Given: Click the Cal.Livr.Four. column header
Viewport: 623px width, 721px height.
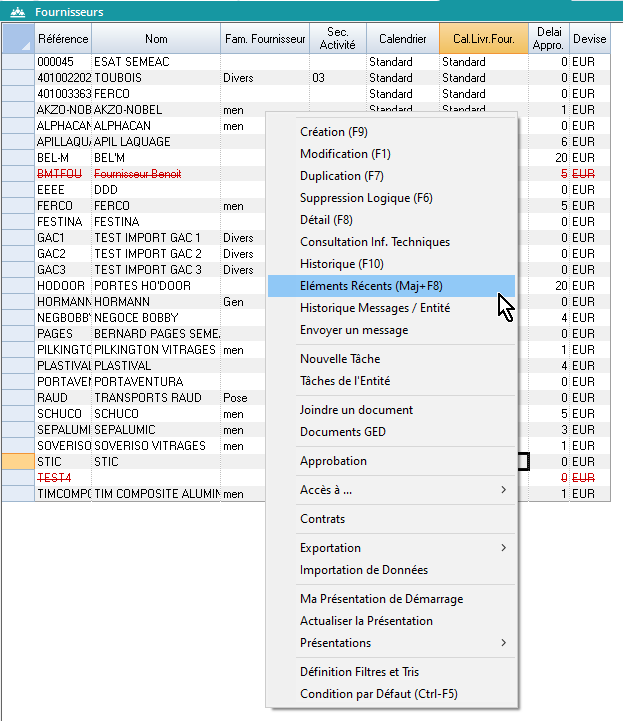Looking at the screenshot, I should point(479,39).
